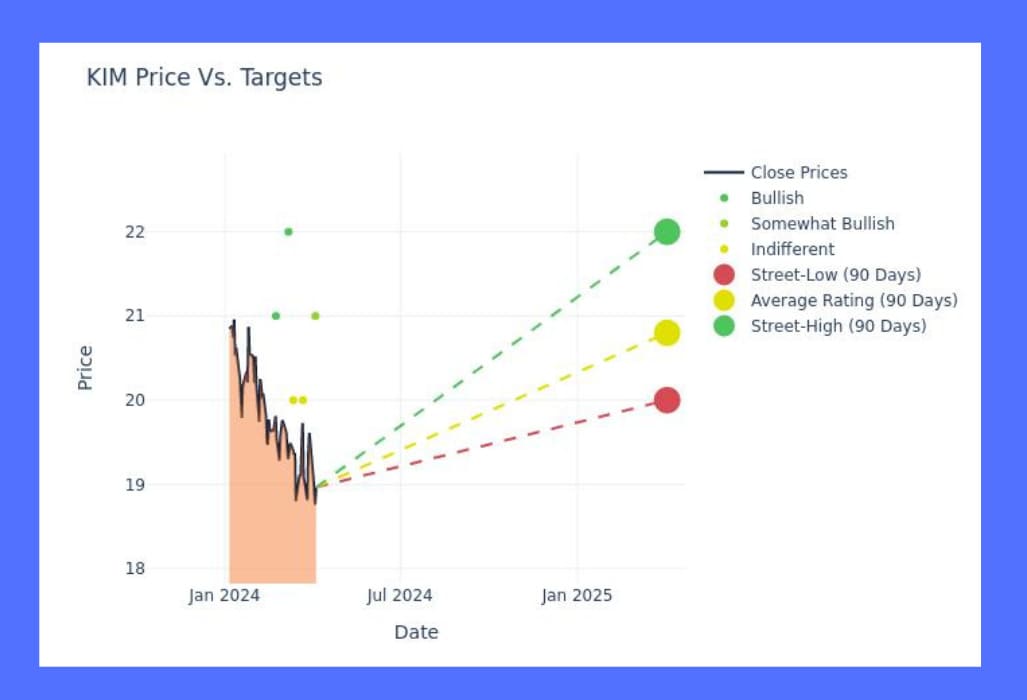Select the leftmost small green dot at price 21

(276, 316)
